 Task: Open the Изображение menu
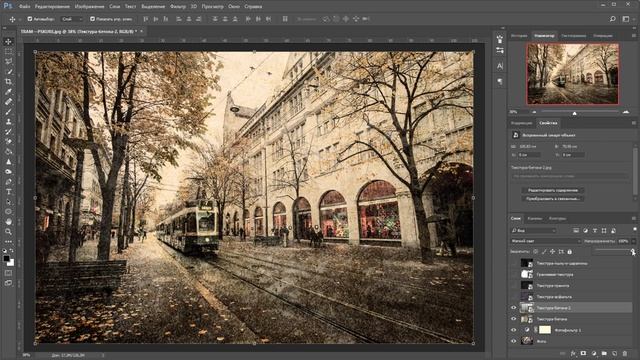[89, 7]
